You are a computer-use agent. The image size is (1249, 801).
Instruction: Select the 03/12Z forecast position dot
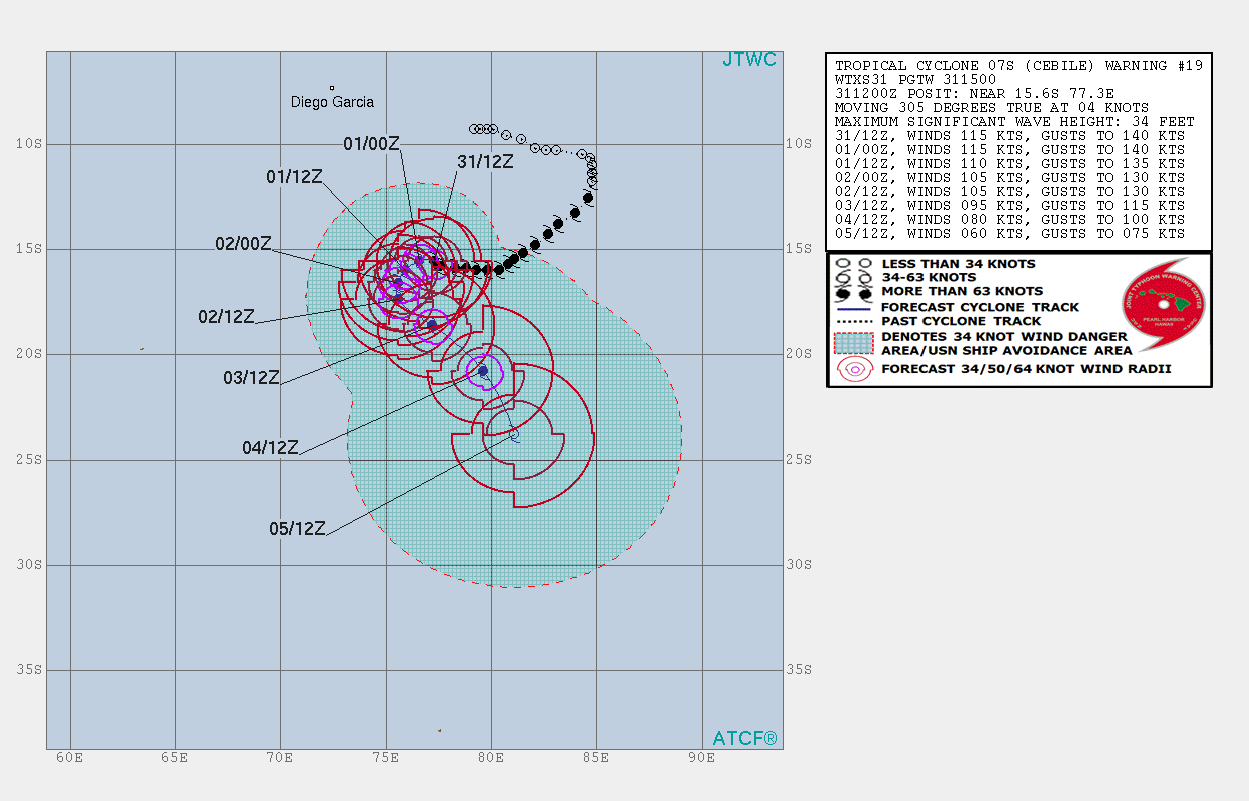[x=432, y=324]
